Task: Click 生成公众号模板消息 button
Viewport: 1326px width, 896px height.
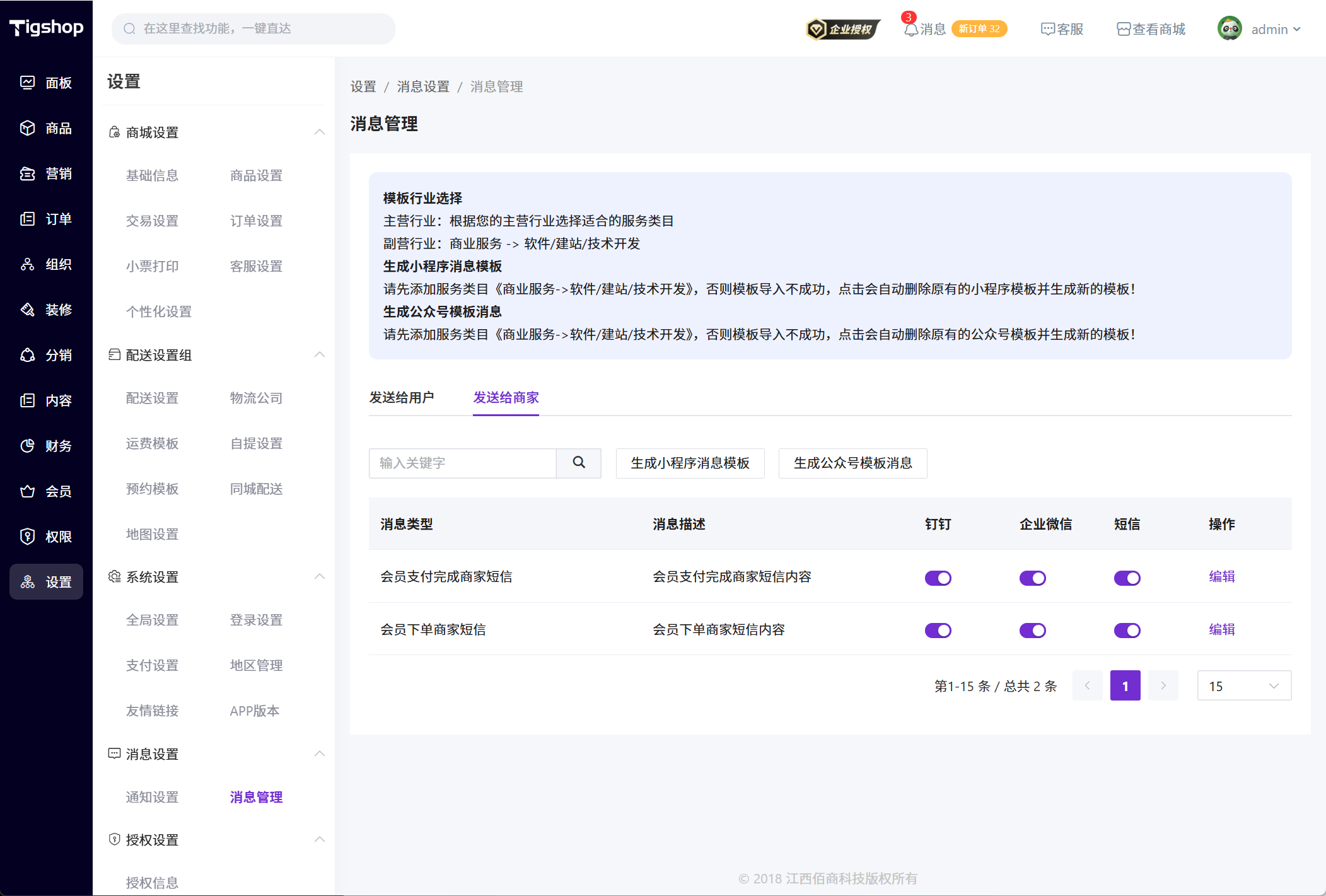Action: tap(852, 463)
